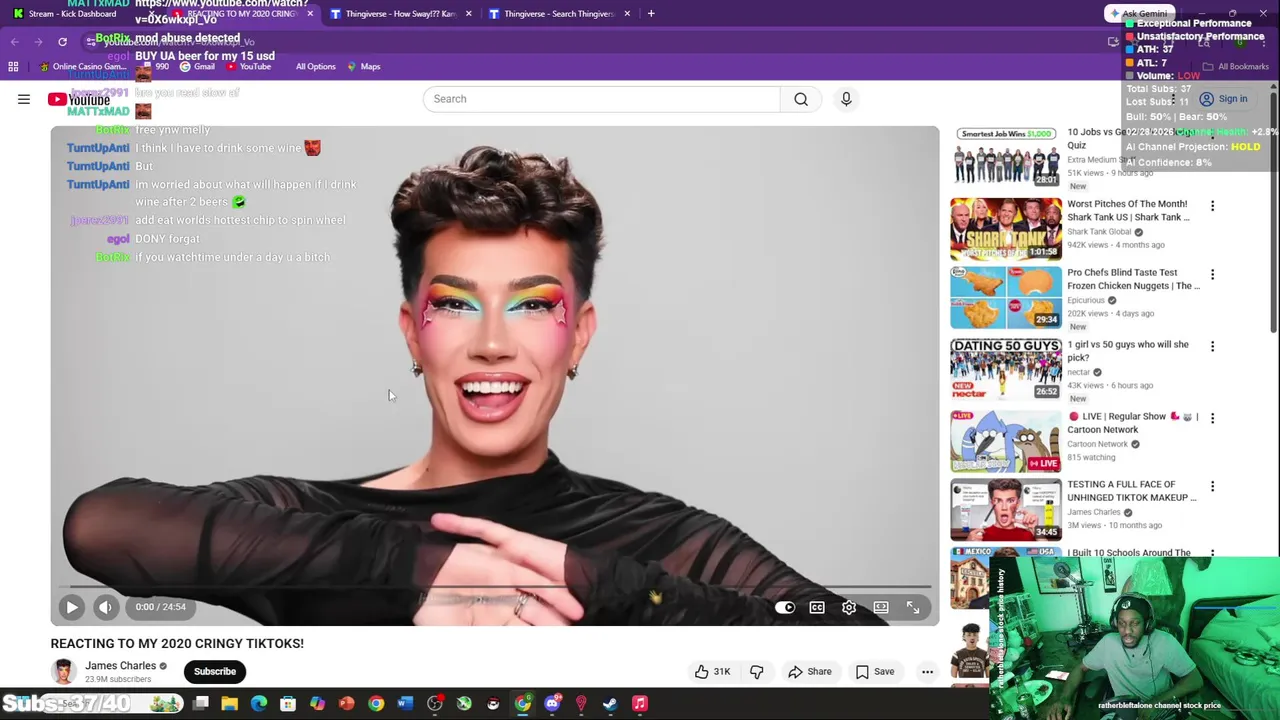Subscribe to James Charles channel
The image size is (1280, 720).
coord(215,672)
